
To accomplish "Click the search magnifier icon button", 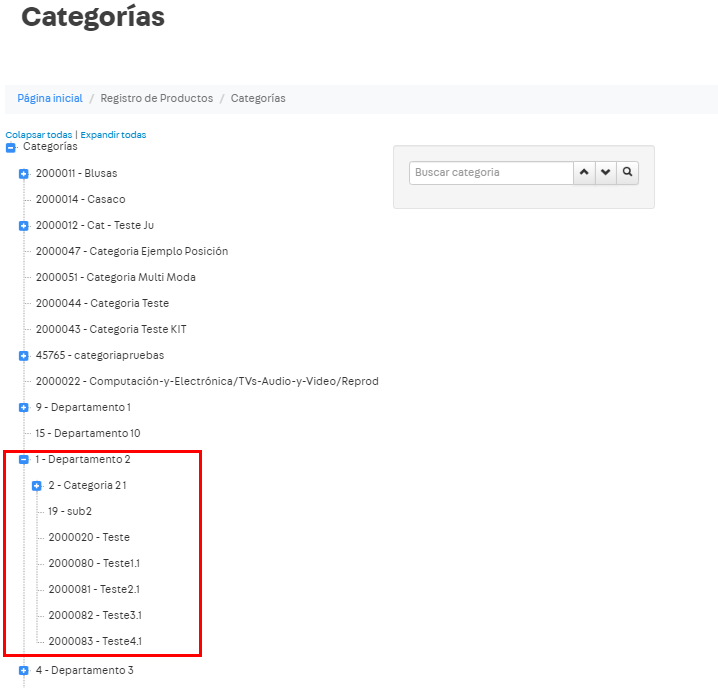I will (x=627, y=172).
